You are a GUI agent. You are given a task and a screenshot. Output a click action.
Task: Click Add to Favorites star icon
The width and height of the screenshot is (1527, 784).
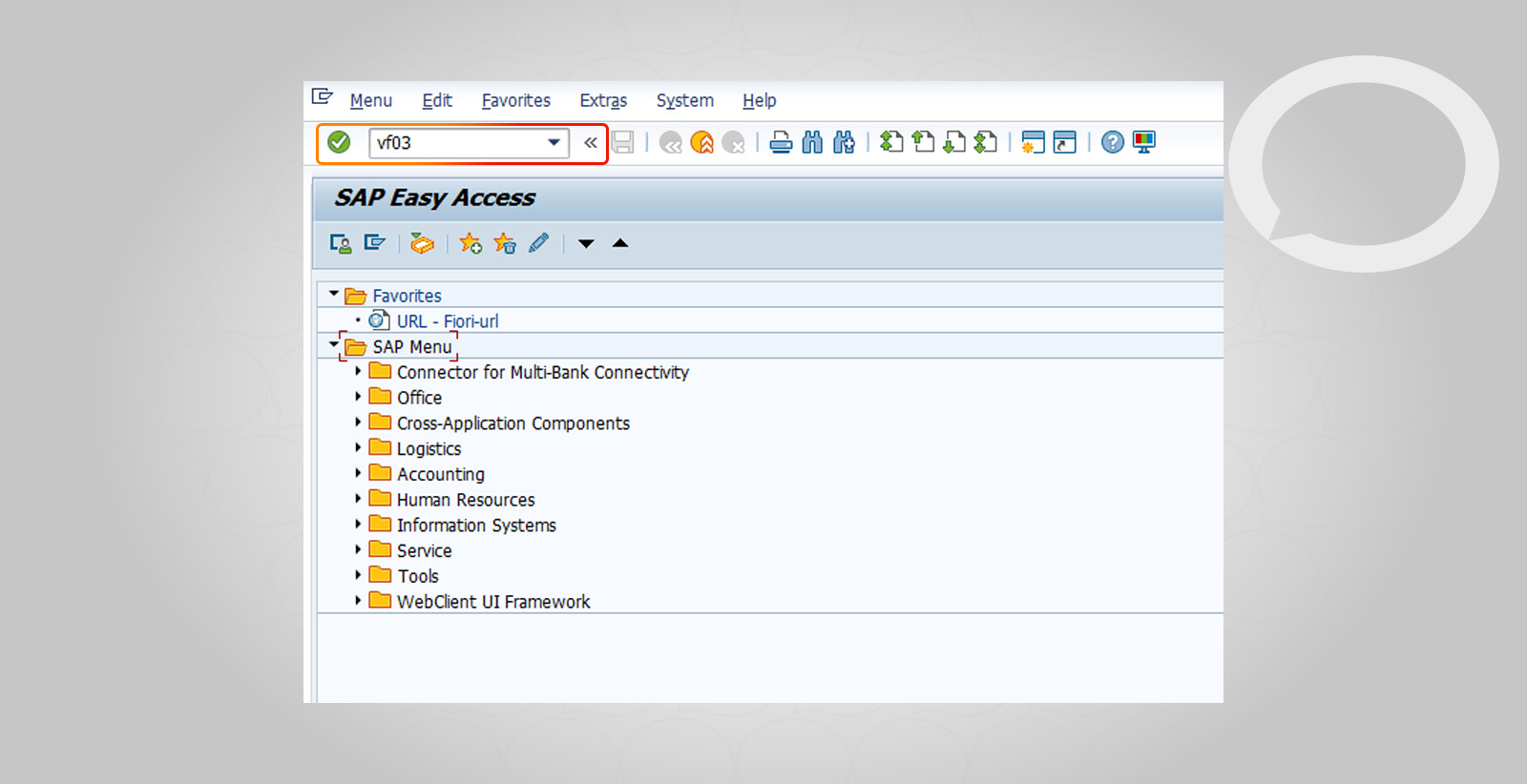pyautogui.click(x=471, y=243)
